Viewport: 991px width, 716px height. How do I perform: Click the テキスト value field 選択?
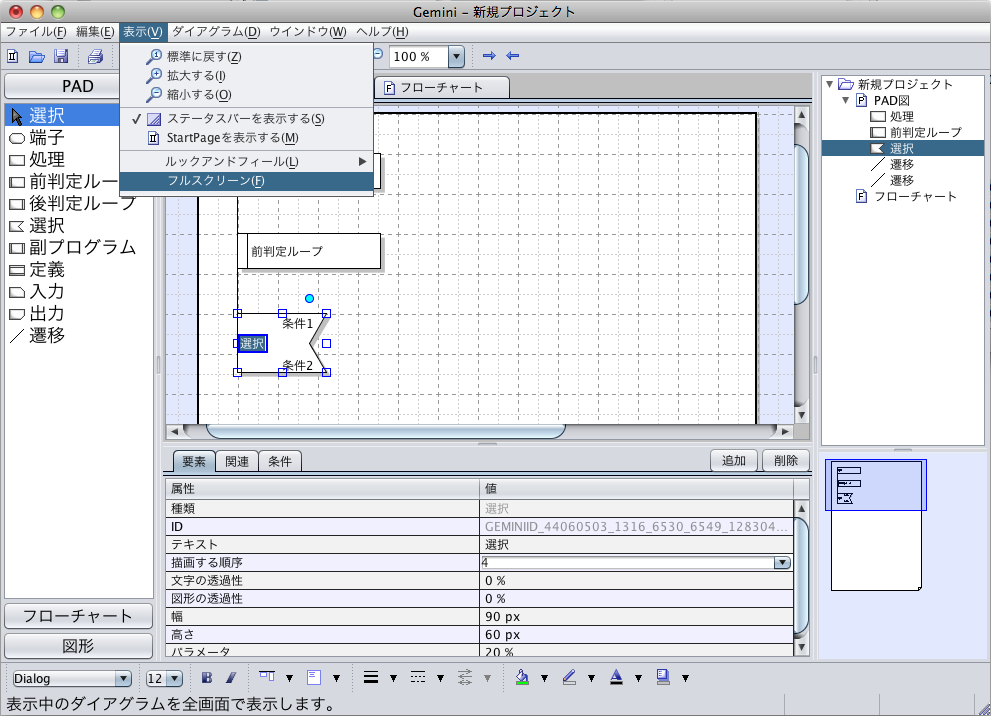636,544
